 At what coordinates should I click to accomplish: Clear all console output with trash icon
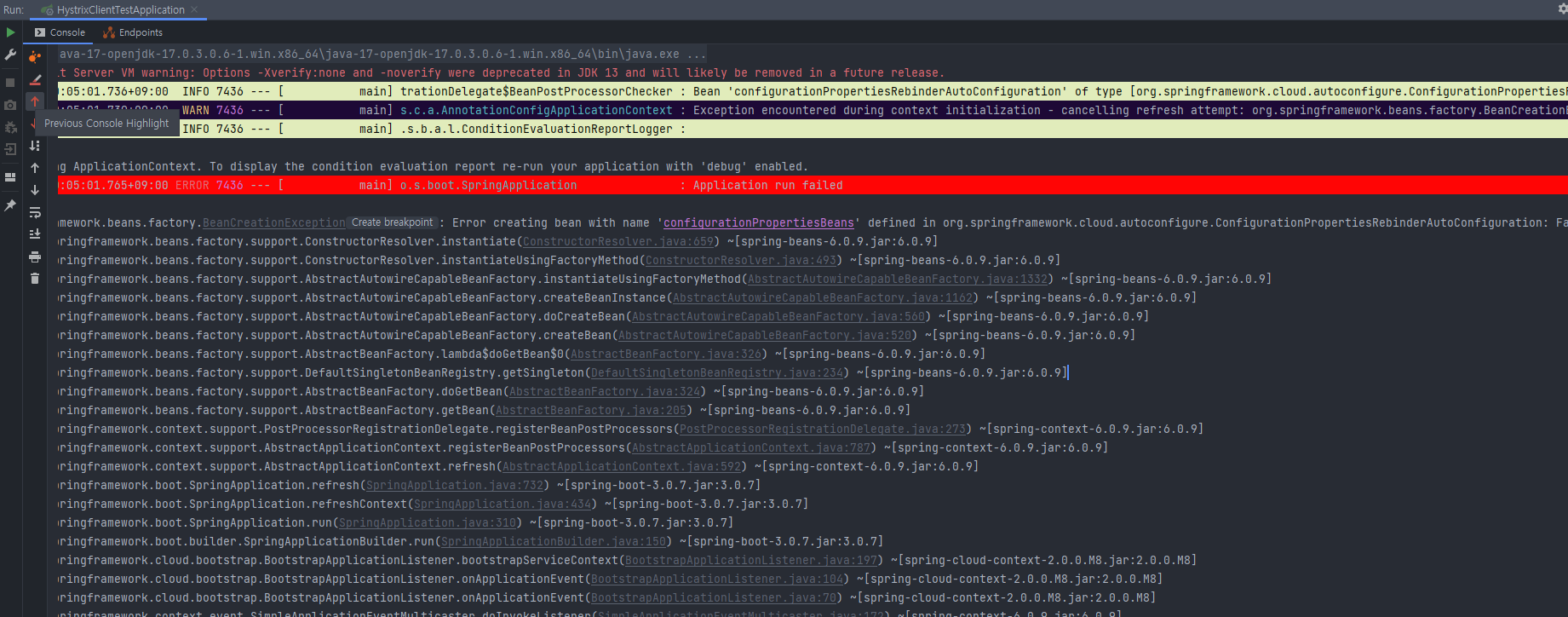(x=35, y=279)
